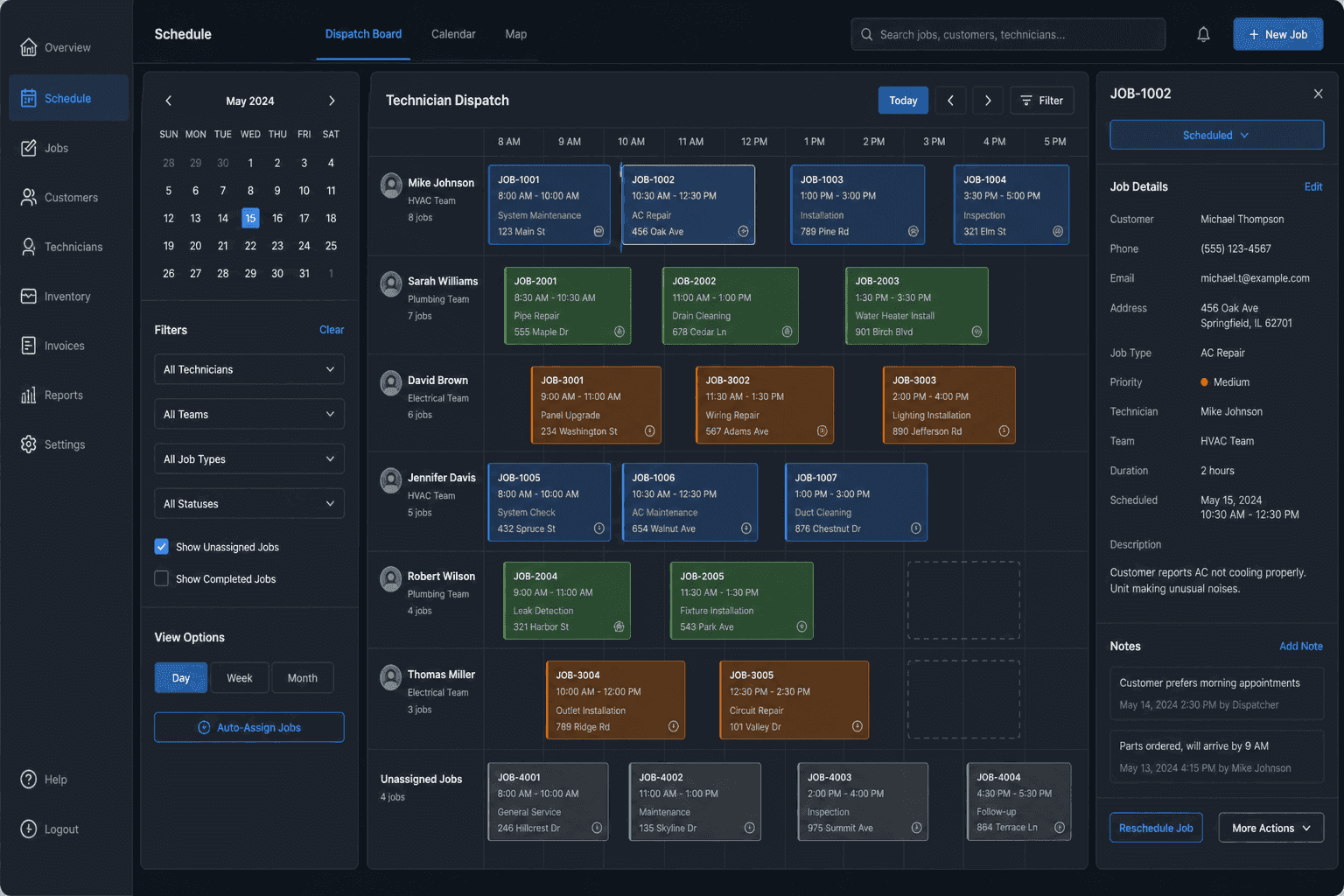Open the notifications bell
Screen dimensions: 1344x896
click(1203, 35)
